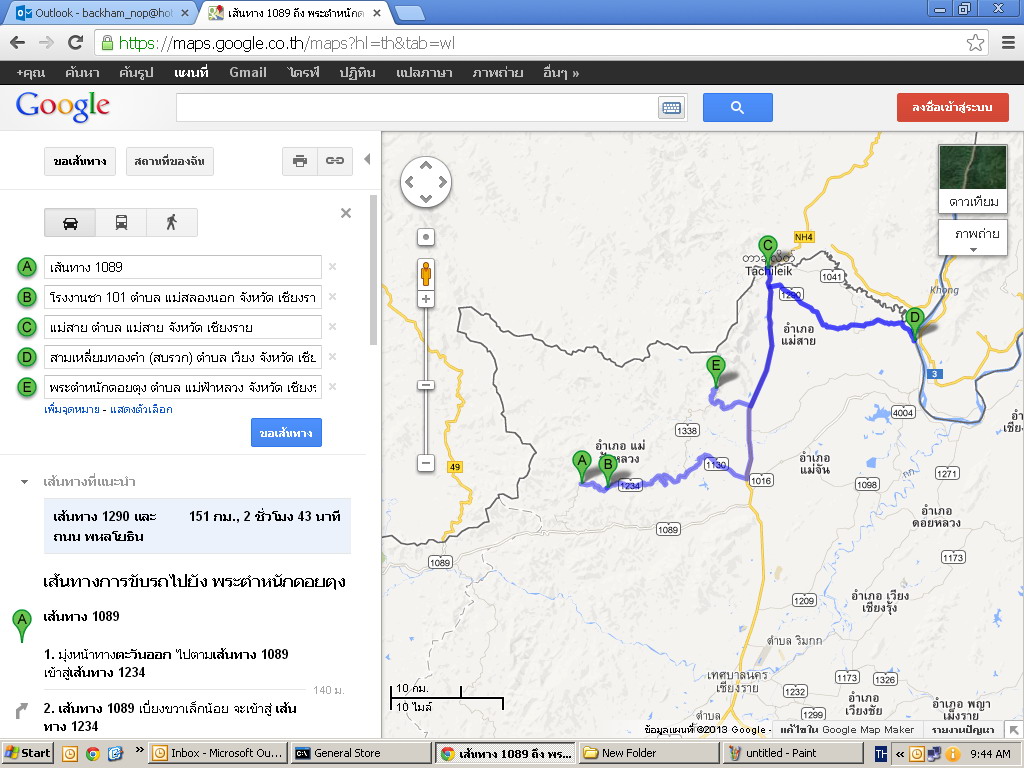Viewport: 1024px width, 768px height.
Task: Switch to satellite ดาวเทียม thumbnail
Action: point(972,178)
